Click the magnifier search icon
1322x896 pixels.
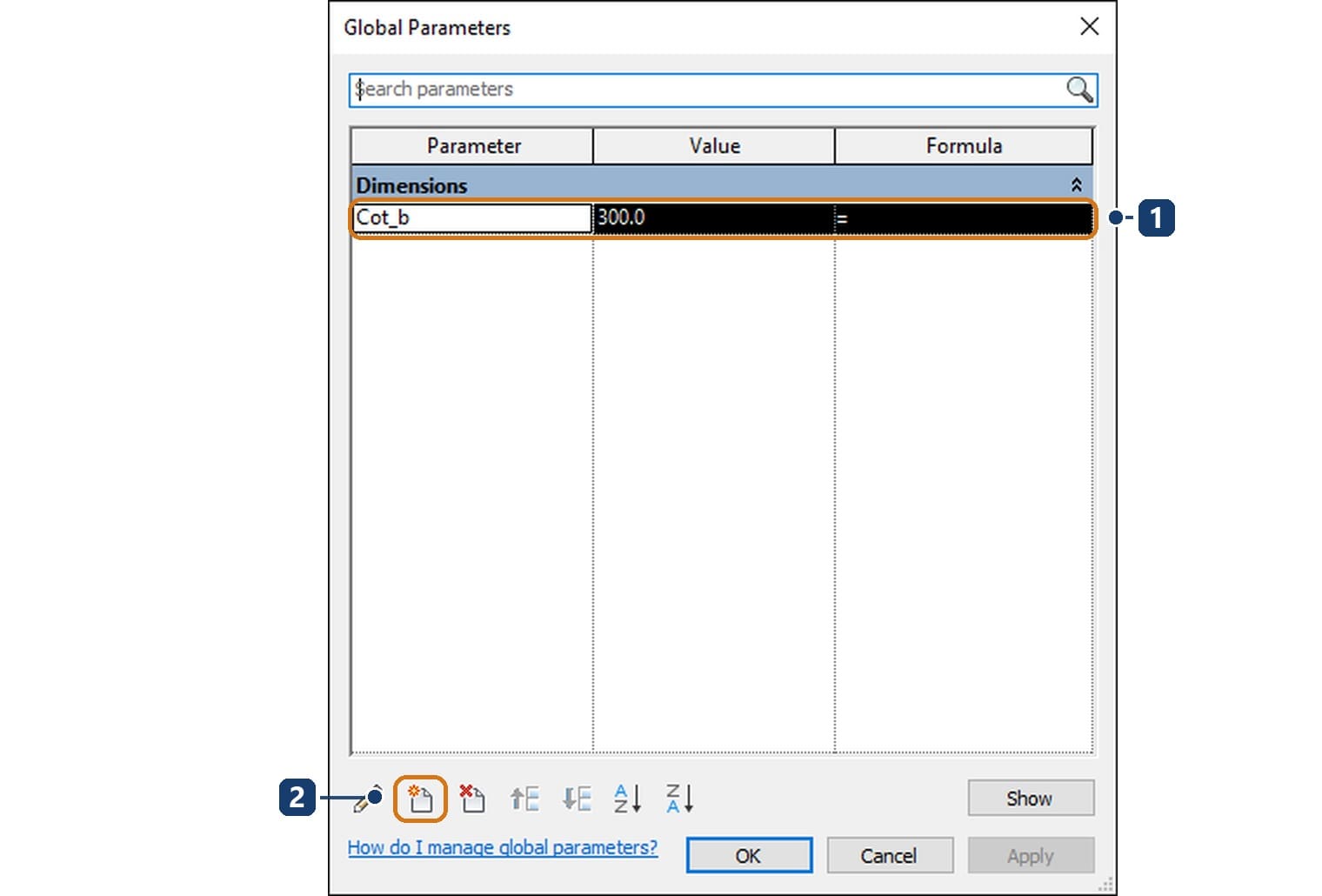tap(1079, 90)
